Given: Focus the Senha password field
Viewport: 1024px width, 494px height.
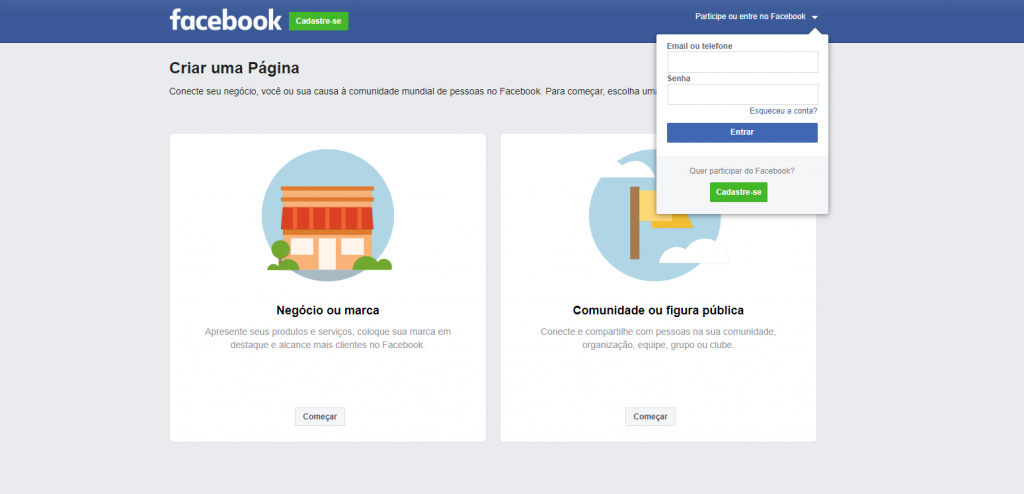Looking at the screenshot, I should [x=742, y=94].
